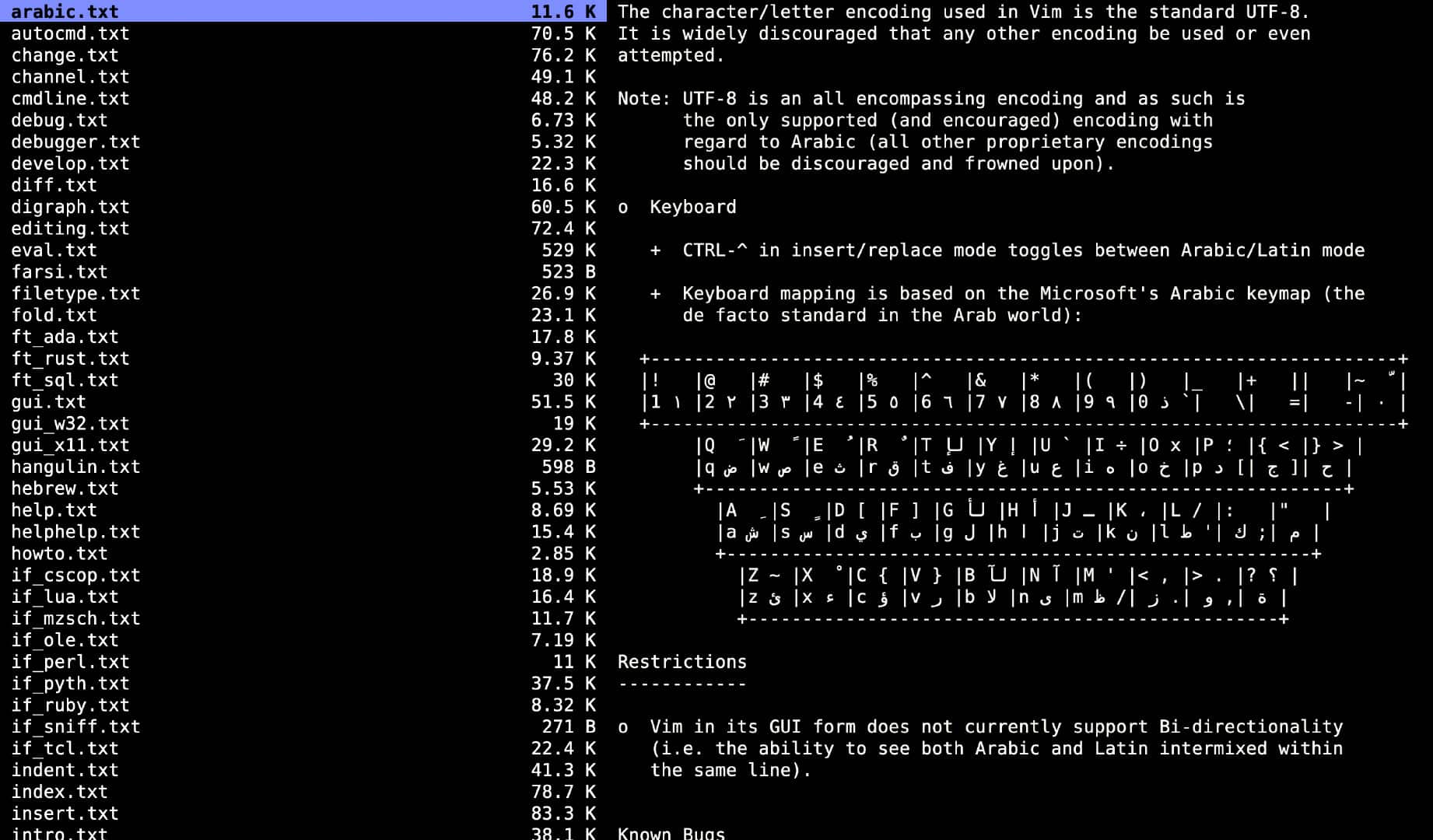1433x840 pixels.
Task: Choose debug.txt file entry
Action: pyautogui.click(x=303, y=121)
